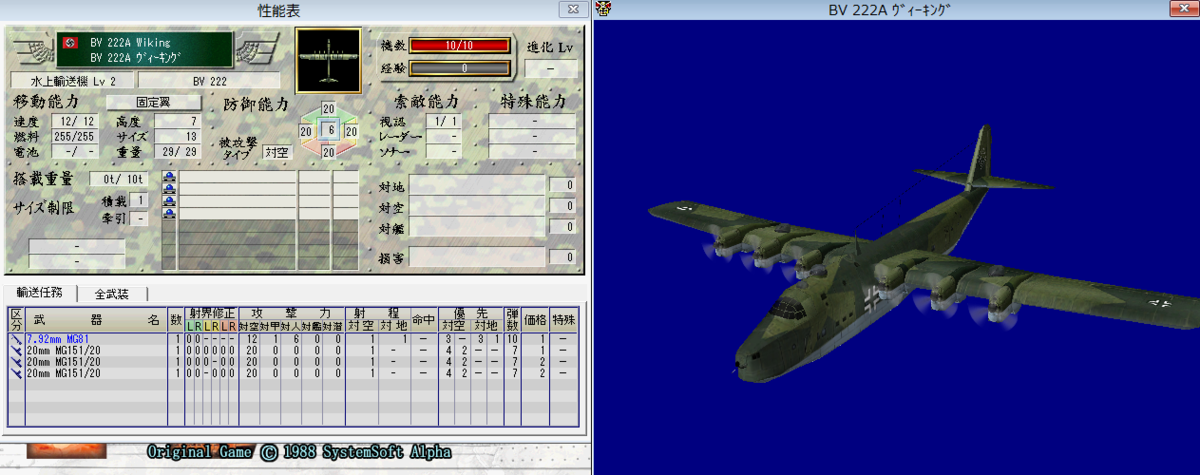Image resolution: width=1200 pixels, height=475 pixels.
Task: Click the 機数 10/10 red gauge
Action: point(459,45)
